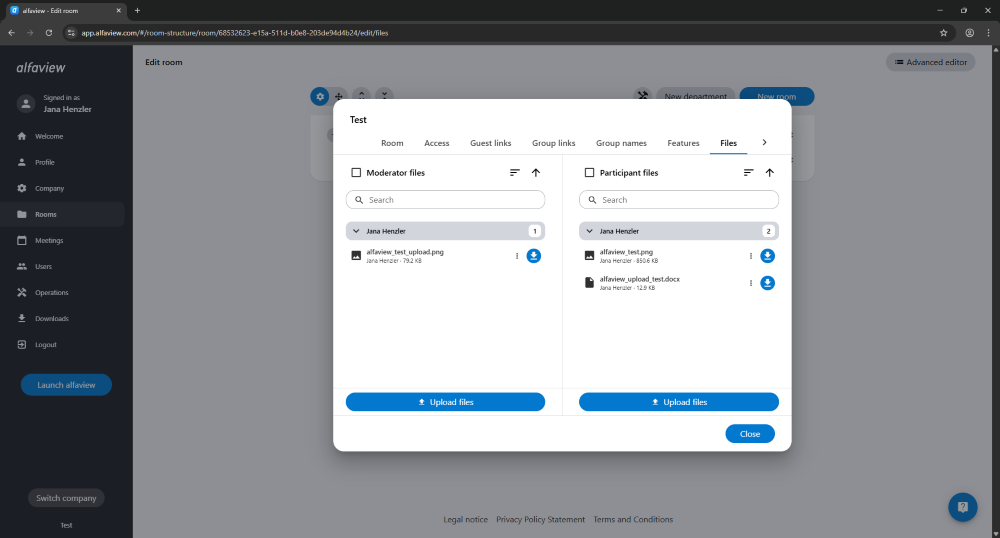Download alfaview_test.png from Participant files
This screenshot has height=538, width=1000.
767,256
